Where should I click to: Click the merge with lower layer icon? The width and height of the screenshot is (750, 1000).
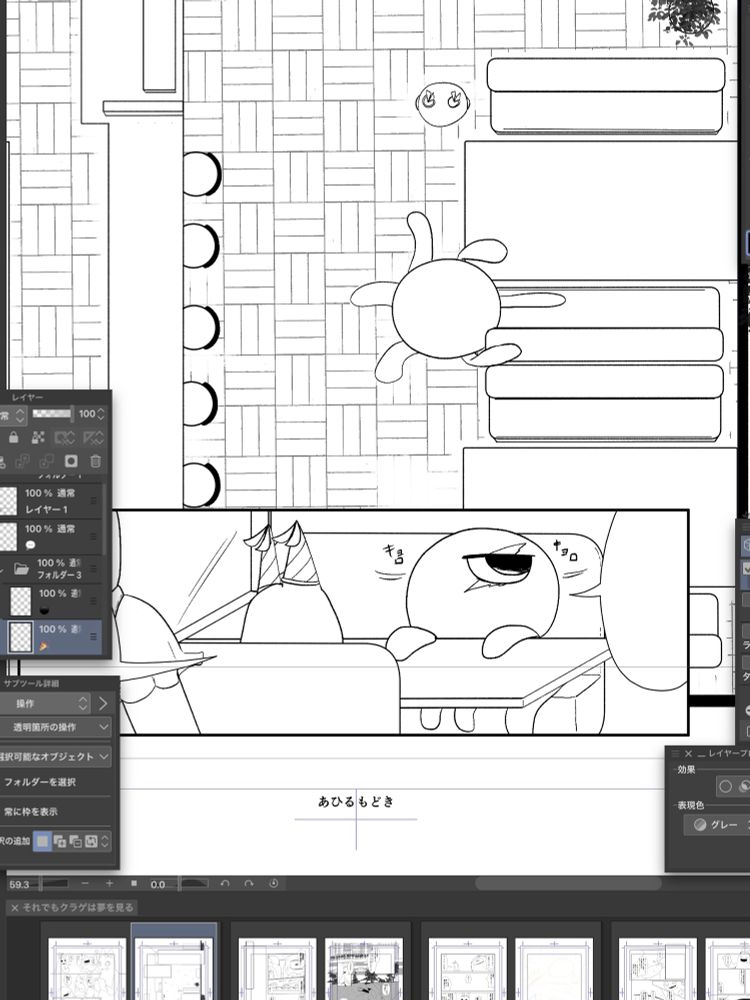point(47,461)
